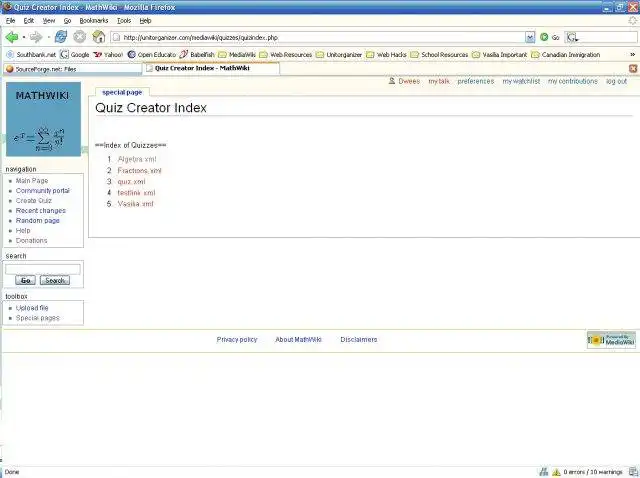Click Create Quiz navigation link
Viewport: 640px width, 478px height.
34,200
